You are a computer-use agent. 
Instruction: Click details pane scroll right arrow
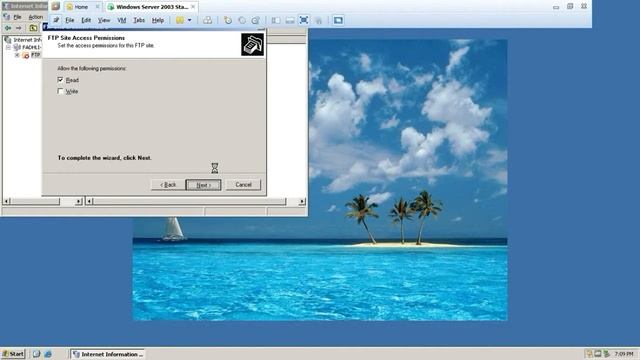pyautogui.click(x=302, y=201)
